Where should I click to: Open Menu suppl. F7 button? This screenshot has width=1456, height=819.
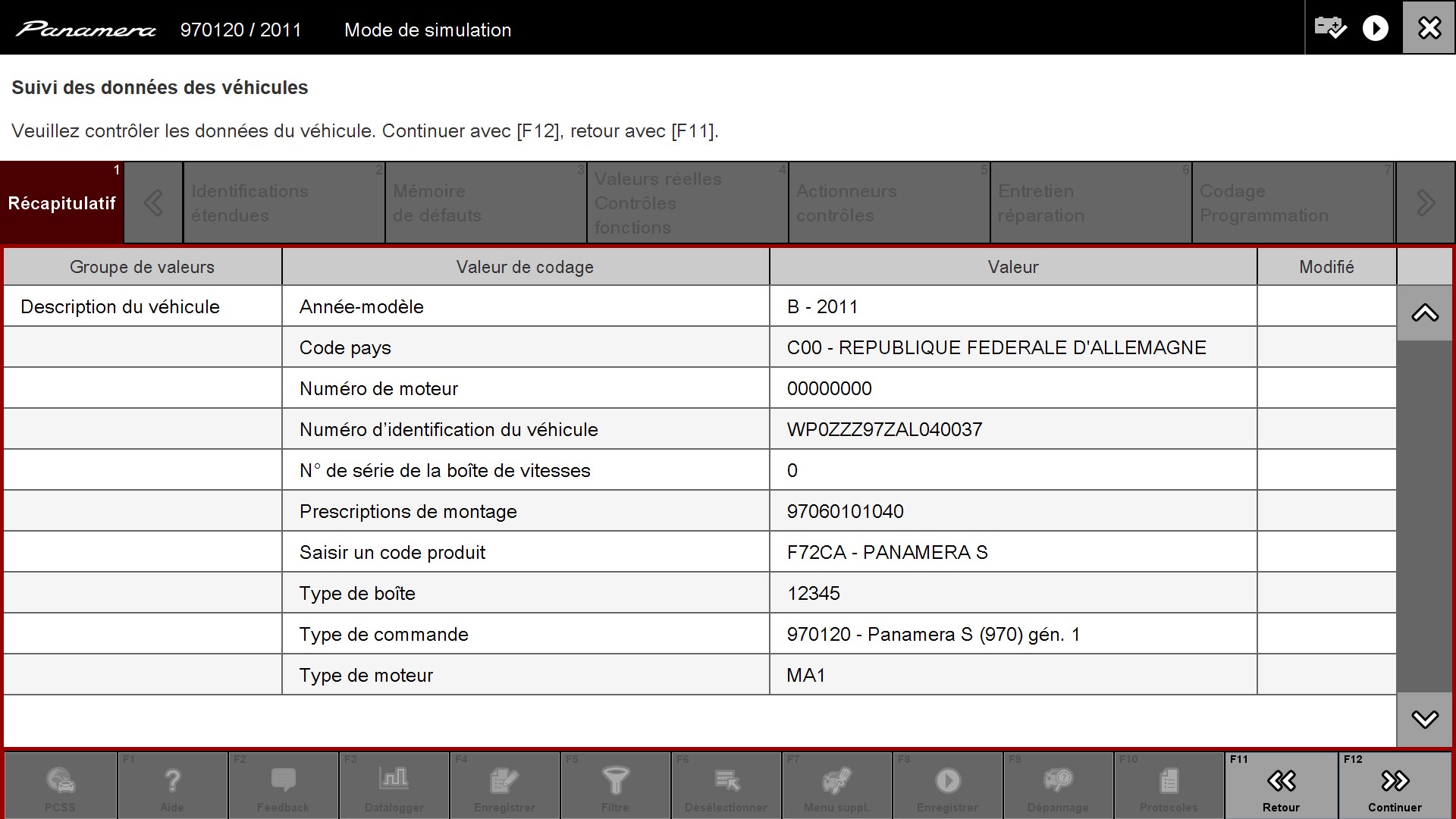point(836,785)
